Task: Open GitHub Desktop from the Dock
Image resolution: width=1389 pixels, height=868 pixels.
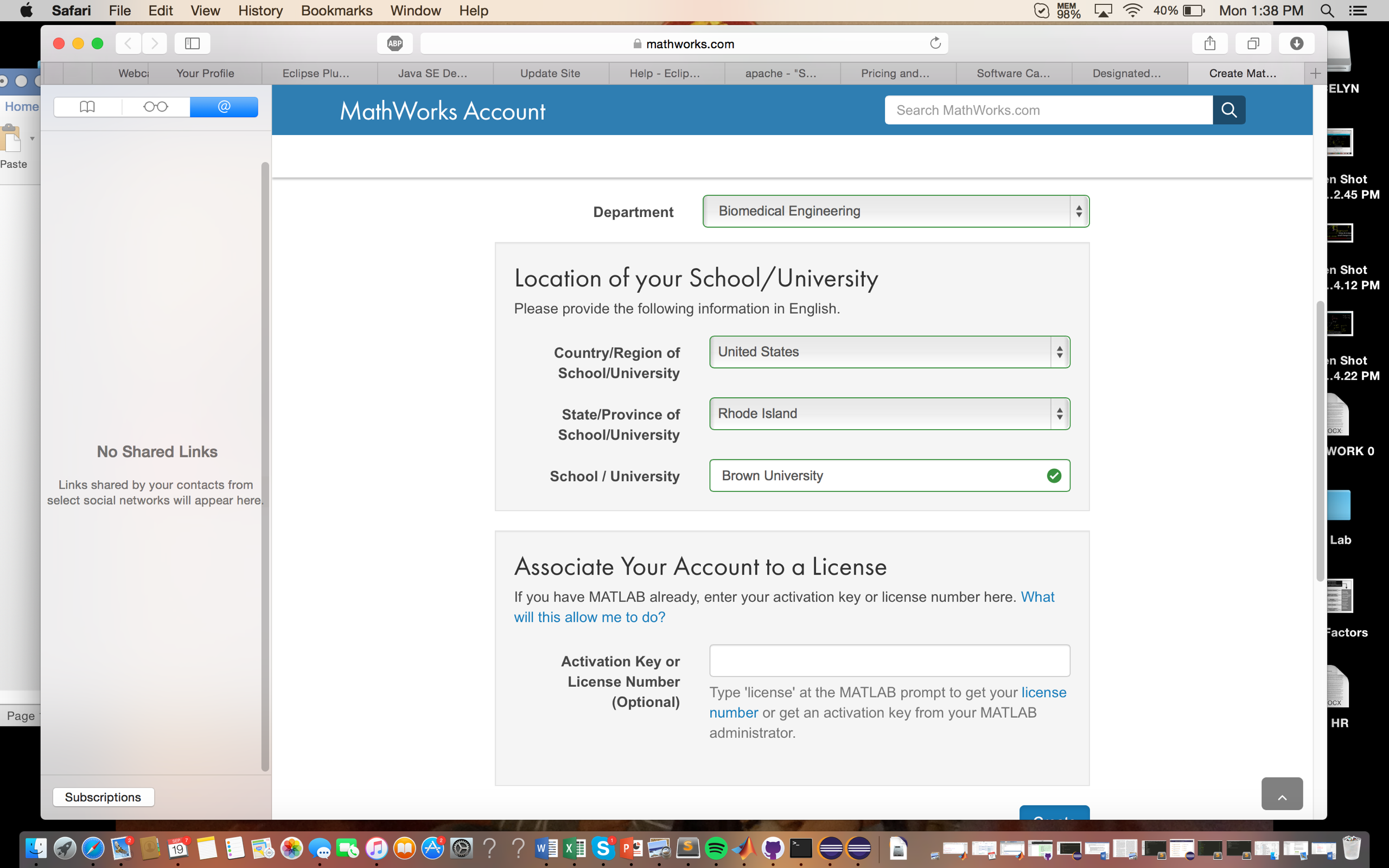Action: 773,848
